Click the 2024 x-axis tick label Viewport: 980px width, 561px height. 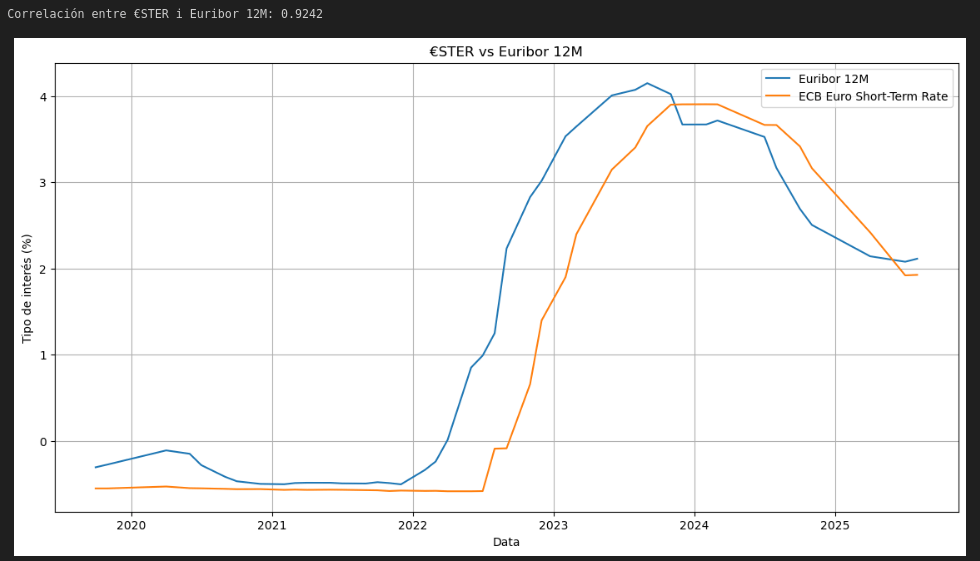click(694, 525)
